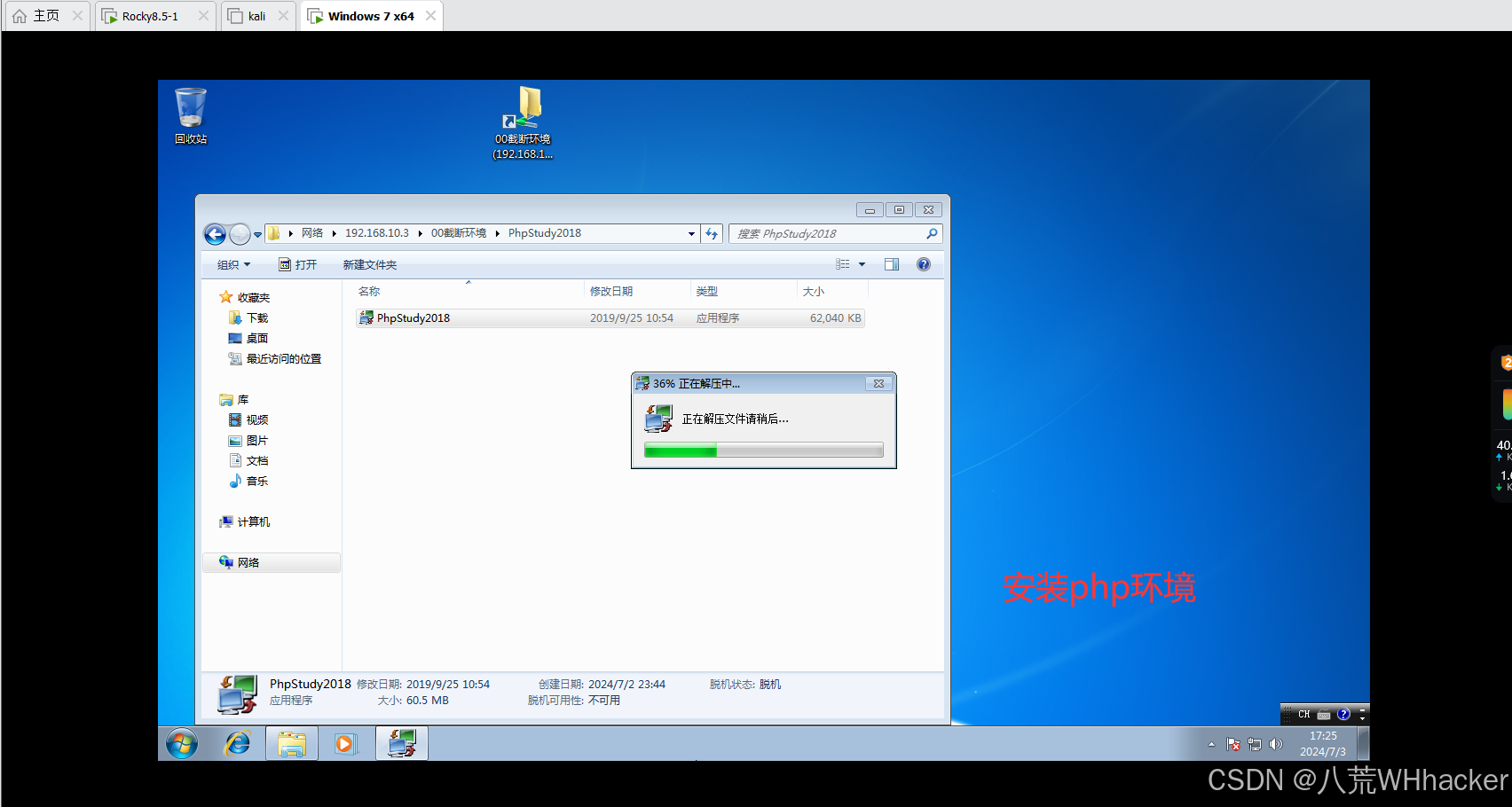Select 网络 breadcrumb in address bar
Viewport: 1512px width, 807px height.
[x=312, y=233]
